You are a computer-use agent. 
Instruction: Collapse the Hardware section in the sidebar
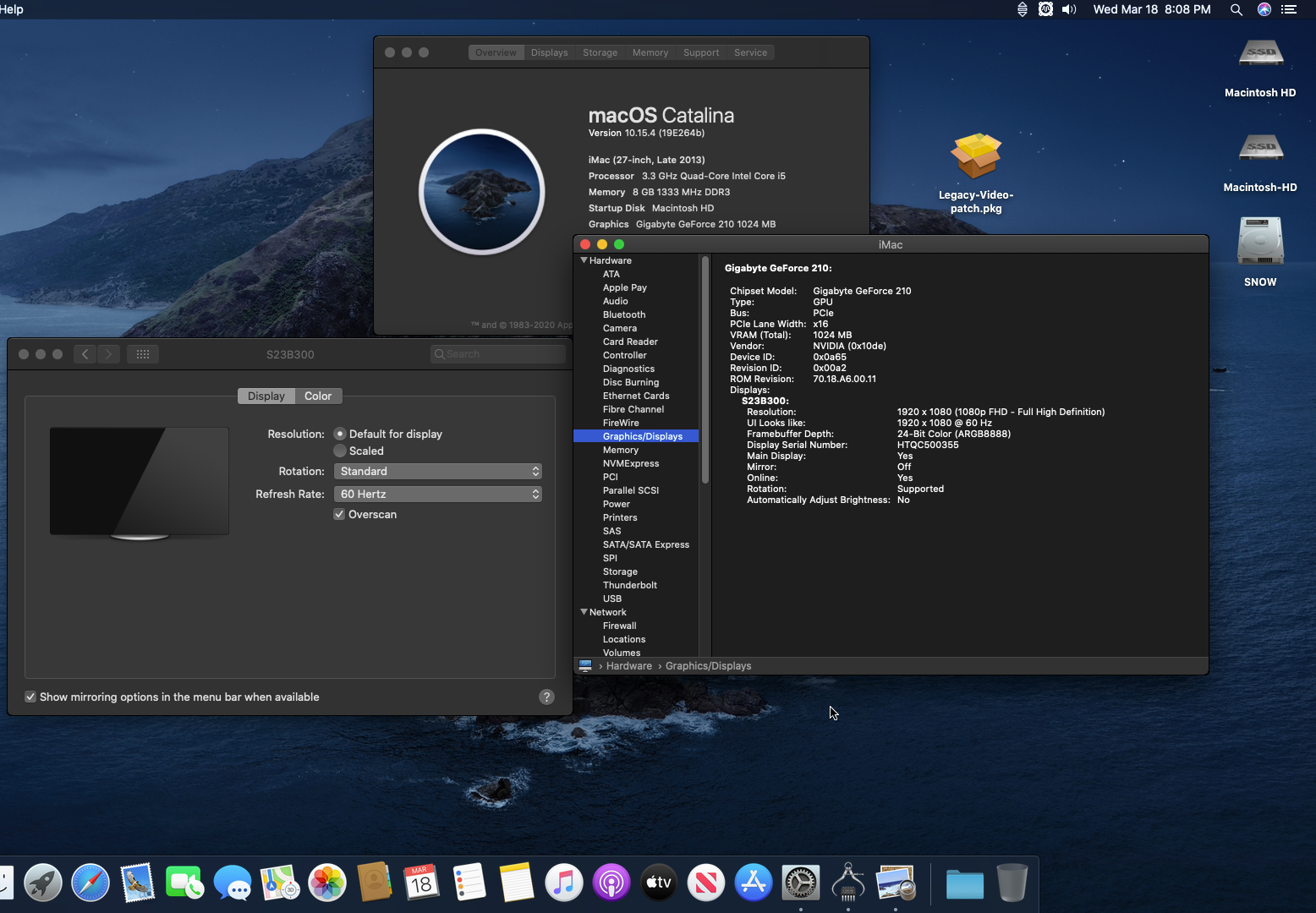click(584, 260)
